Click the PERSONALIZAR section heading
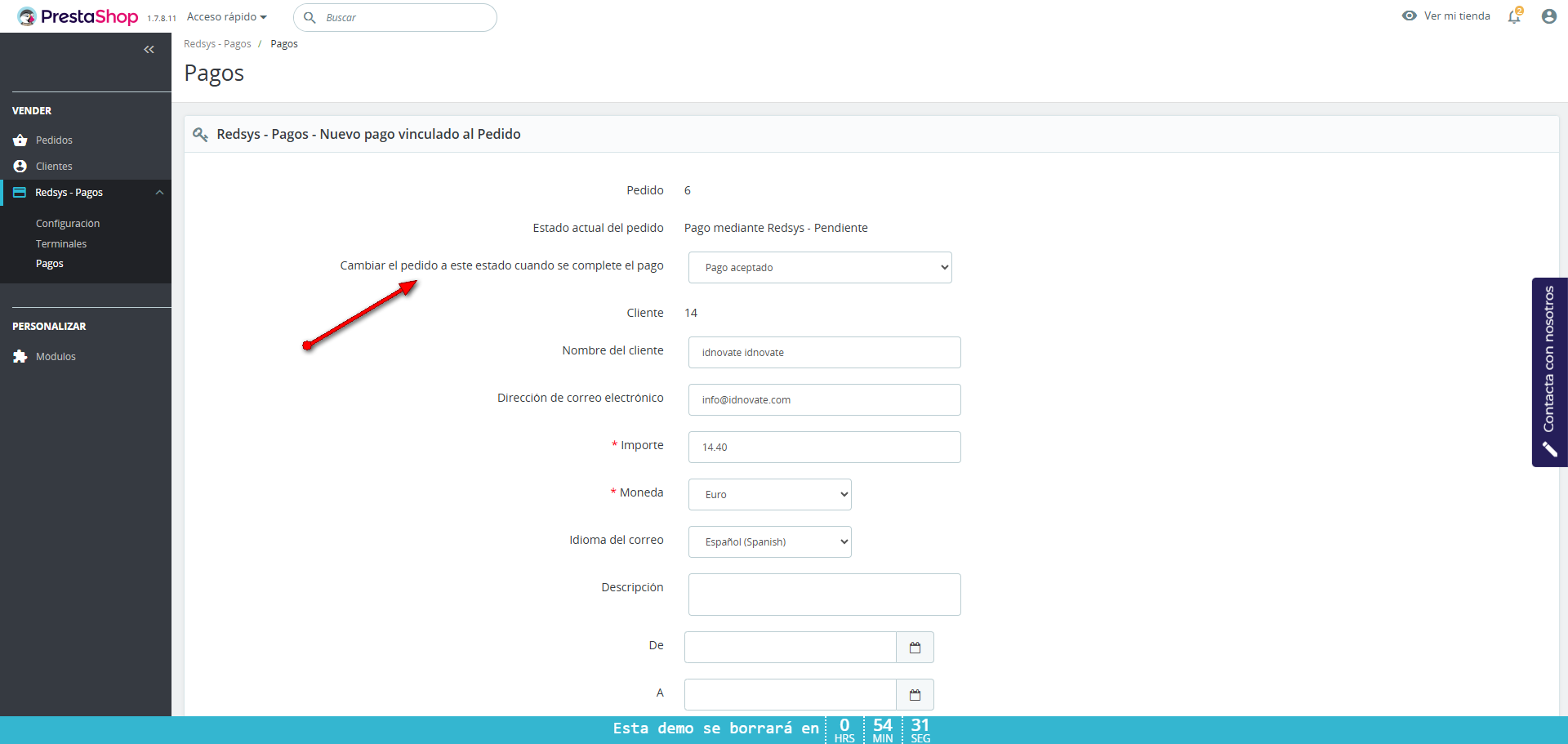The height and width of the screenshot is (744, 1568). (x=49, y=327)
